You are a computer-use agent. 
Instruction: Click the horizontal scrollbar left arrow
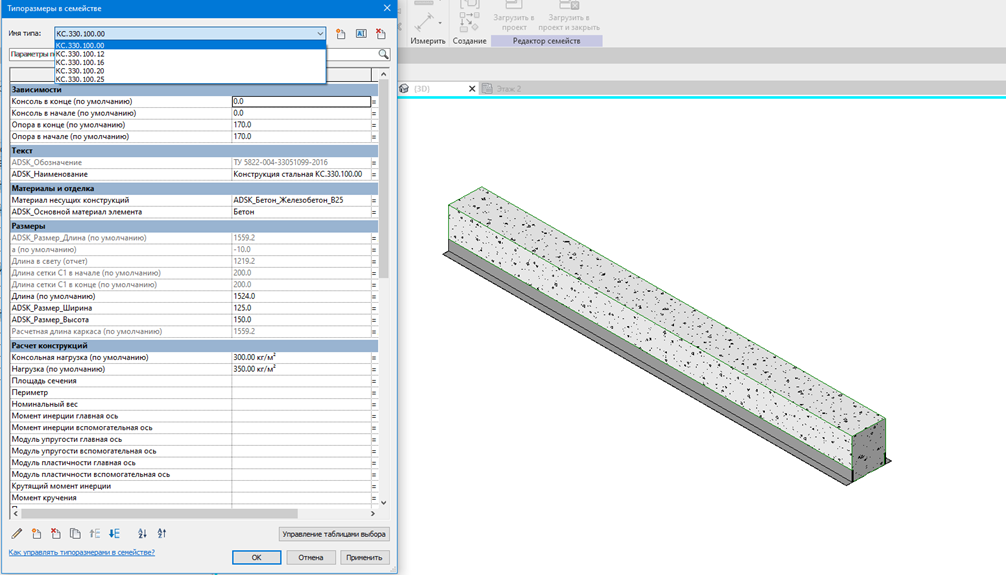15,513
